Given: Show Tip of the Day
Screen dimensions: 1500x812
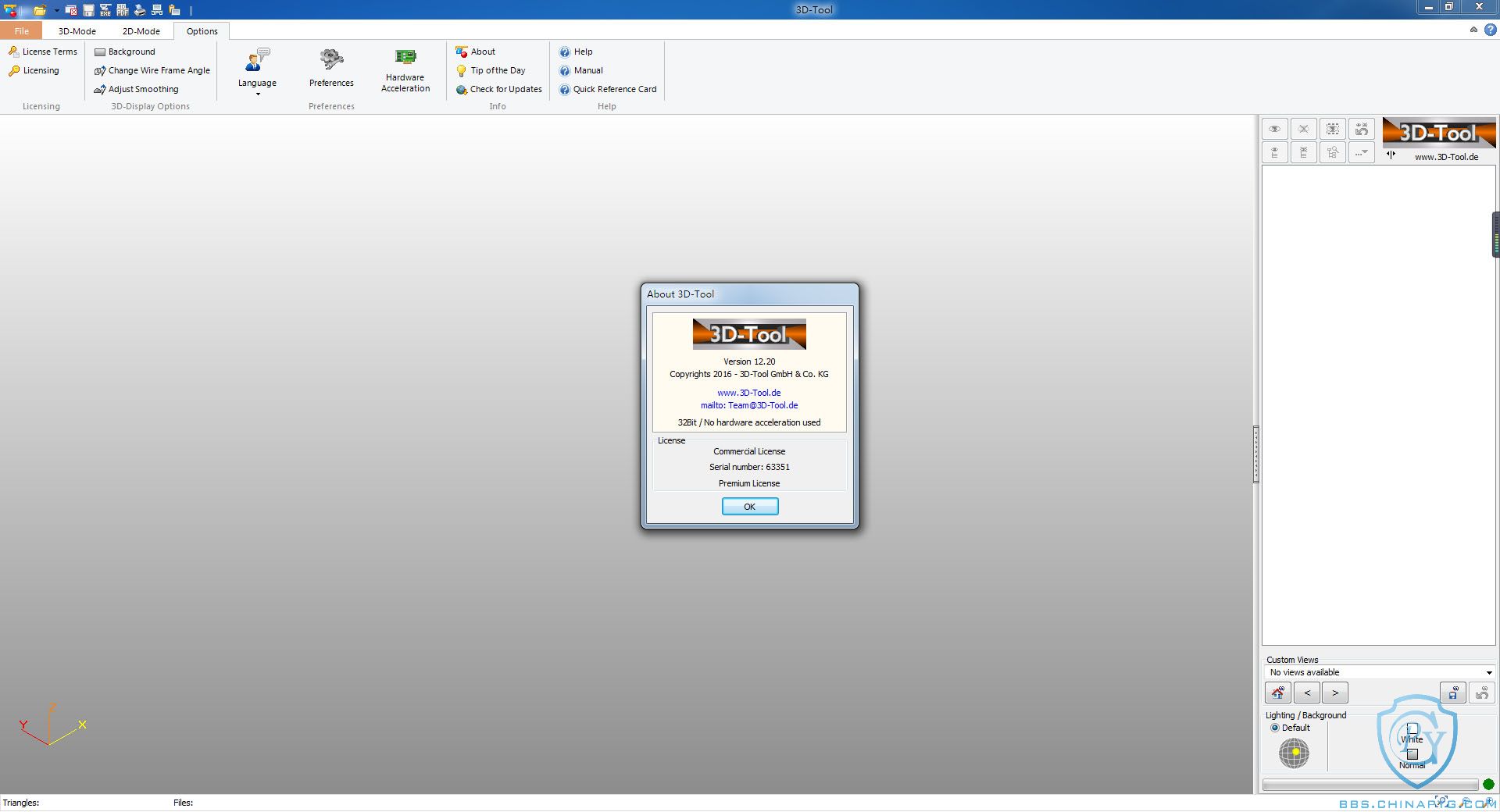Looking at the screenshot, I should pyautogui.click(x=491, y=70).
